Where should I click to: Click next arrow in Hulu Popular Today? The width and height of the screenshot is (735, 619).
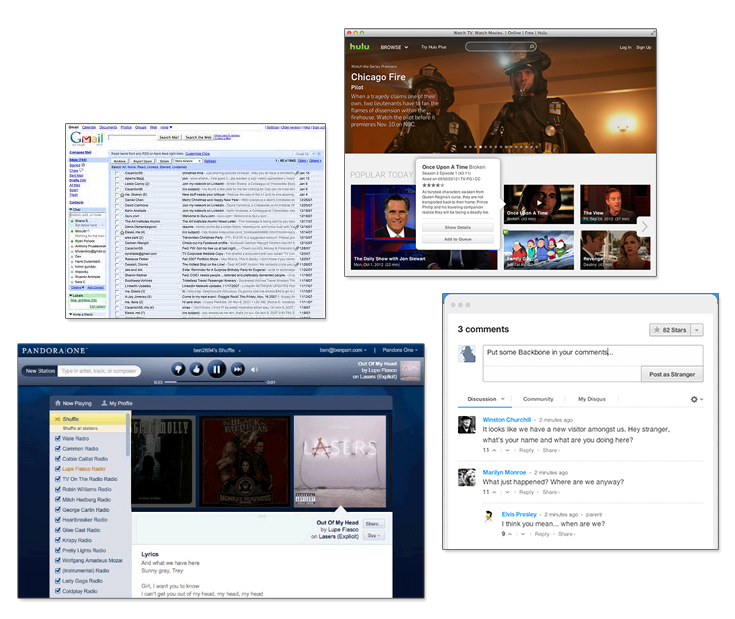645,227
